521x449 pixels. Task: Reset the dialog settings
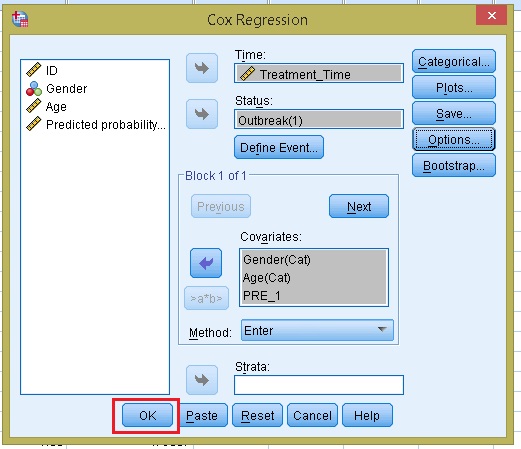tap(257, 415)
